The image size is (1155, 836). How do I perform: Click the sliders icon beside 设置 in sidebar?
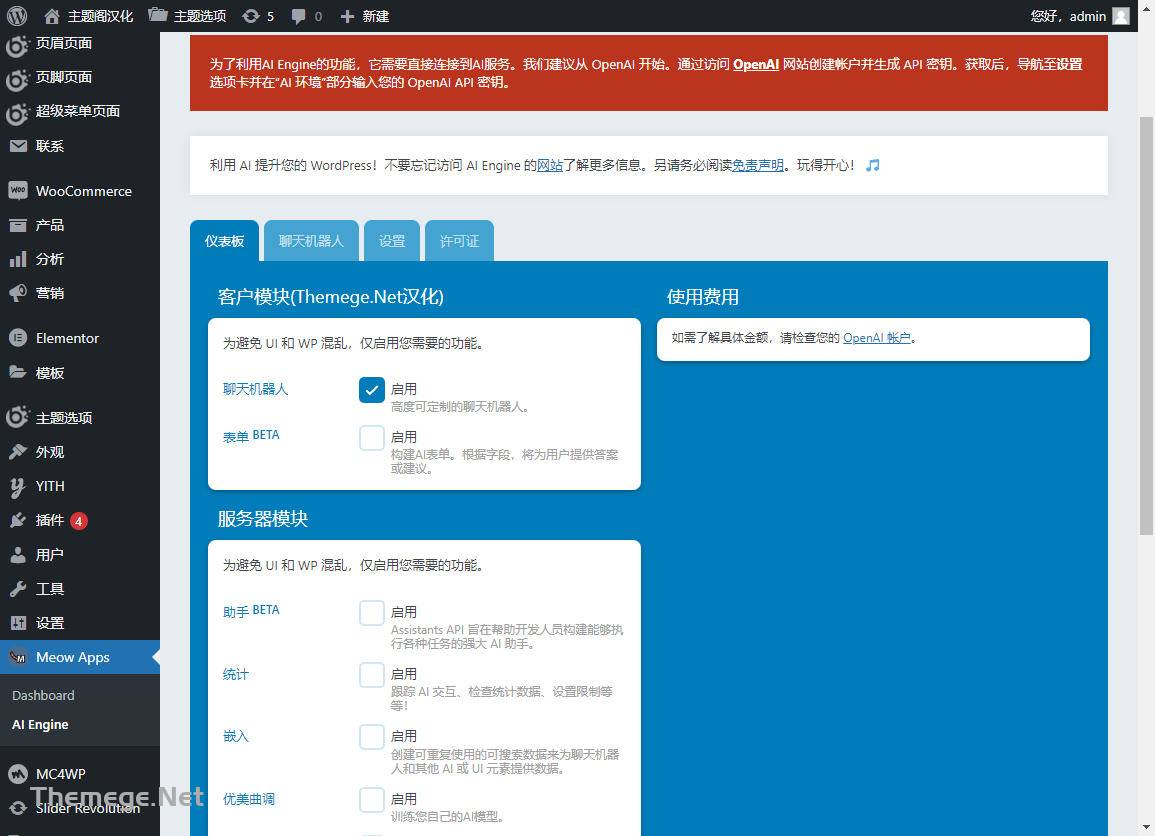(18, 623)
